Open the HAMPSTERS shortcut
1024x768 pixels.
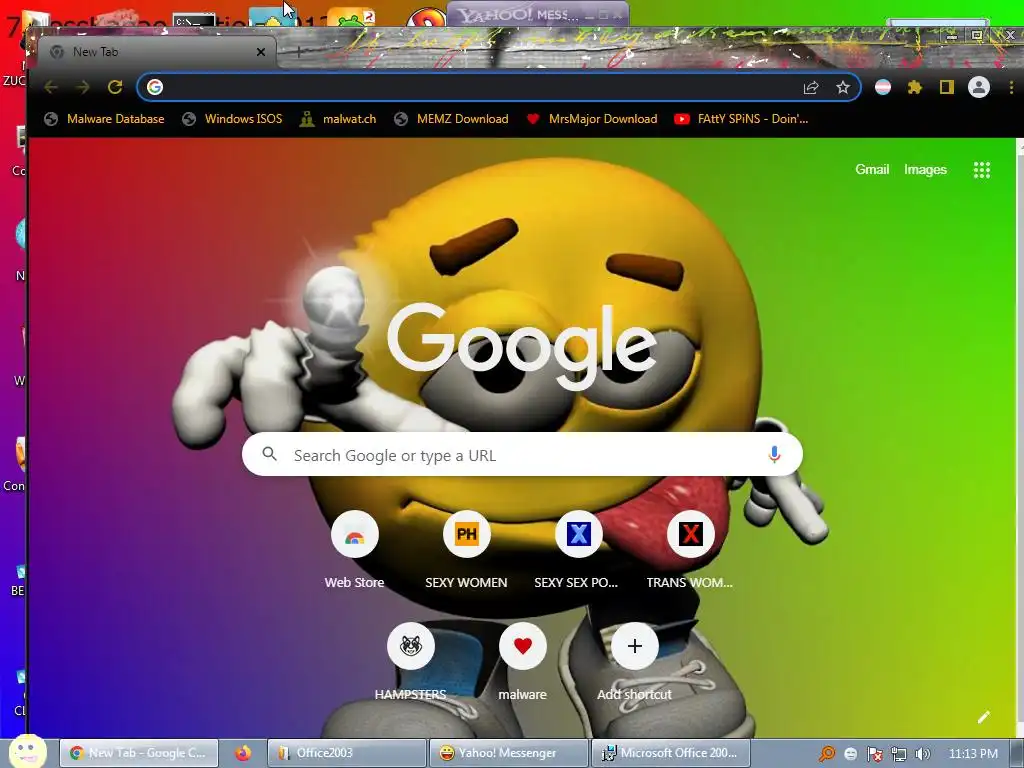point(411,662)
